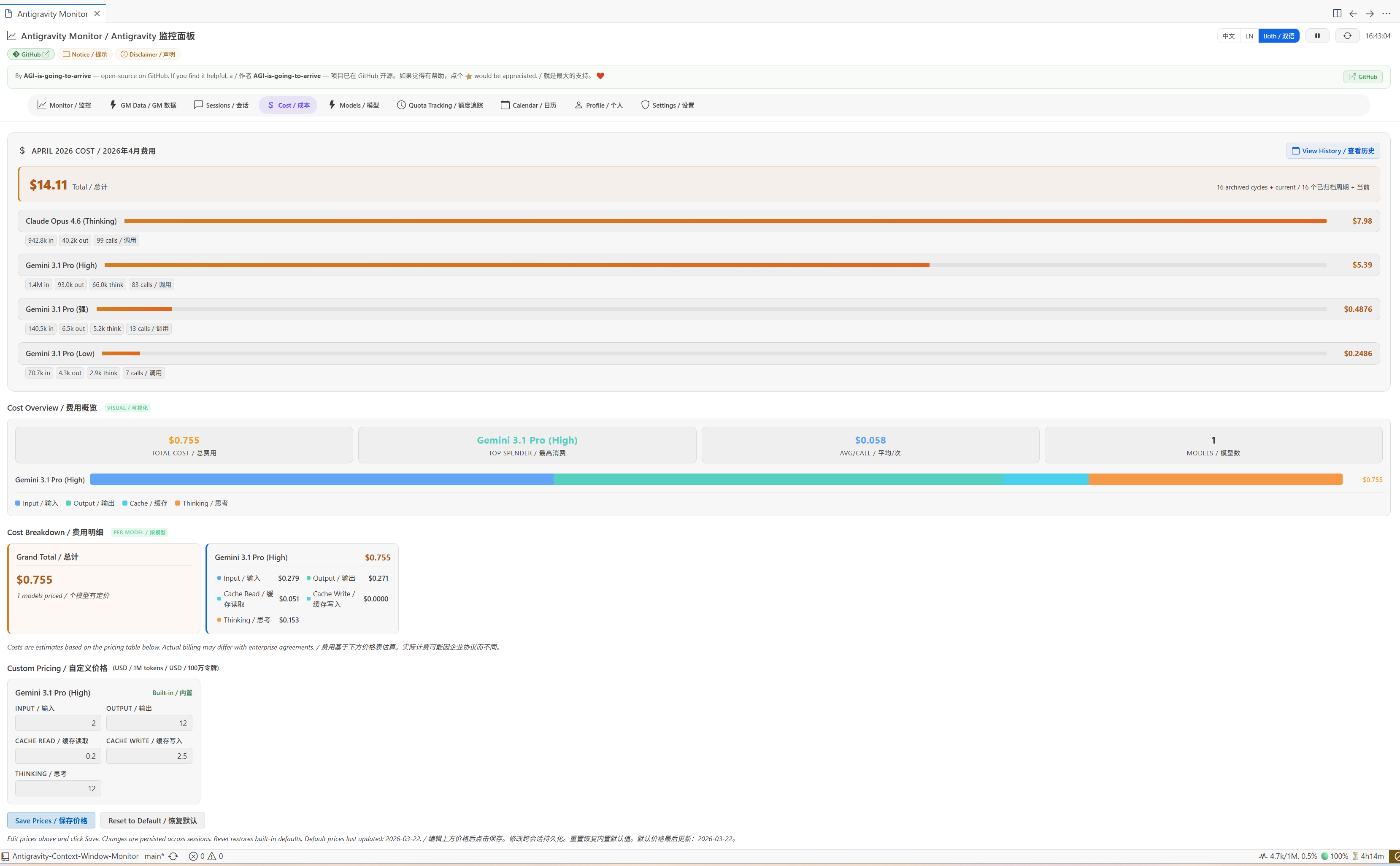Click the Grand Total / 总计 card
Viewport: 1400px width, 866px height.
[x=104, y=588]
